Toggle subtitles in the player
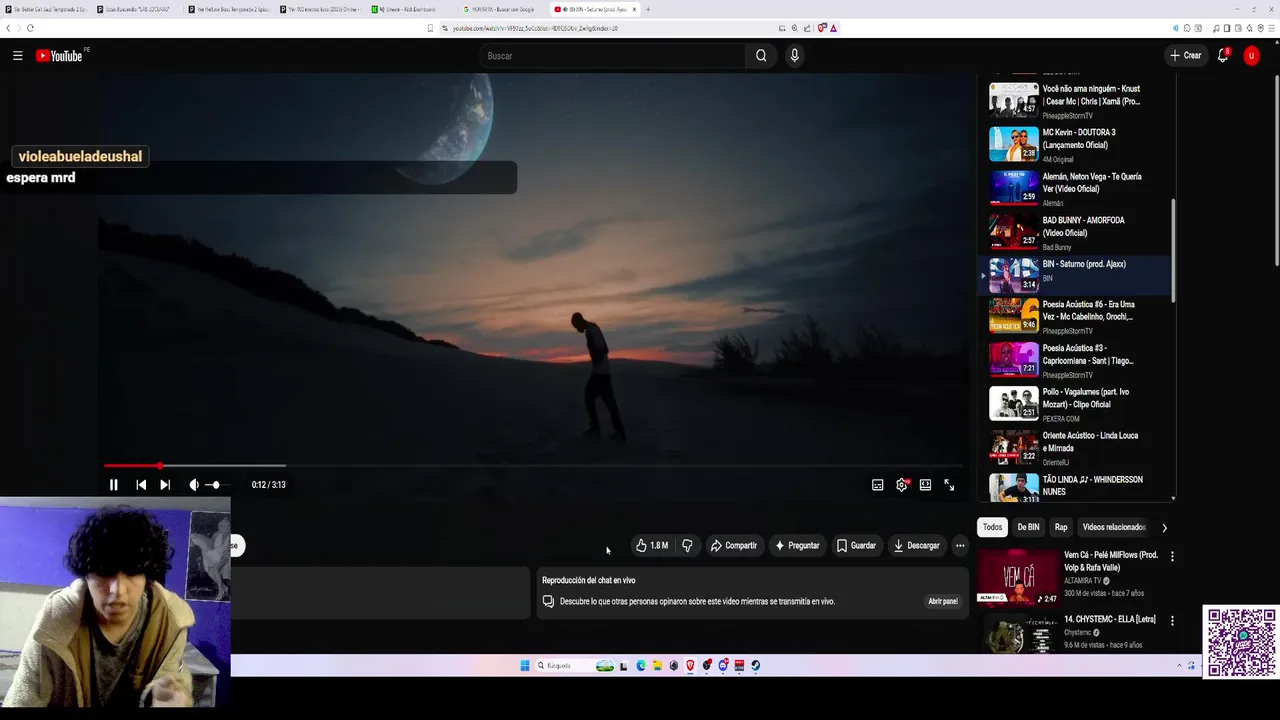 pyautogui.click(x=877, y=485)
